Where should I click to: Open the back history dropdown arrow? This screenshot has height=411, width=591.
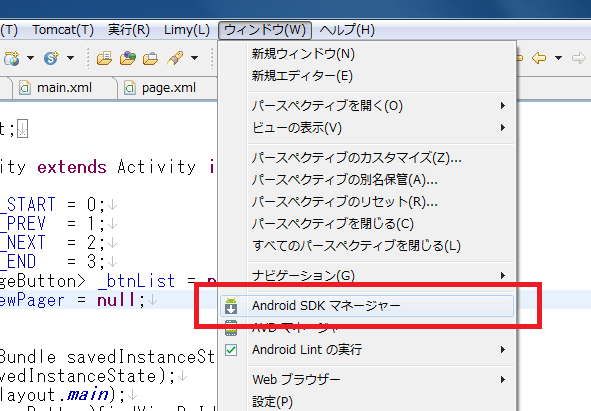pyautogui.click(x=559, y=58)
